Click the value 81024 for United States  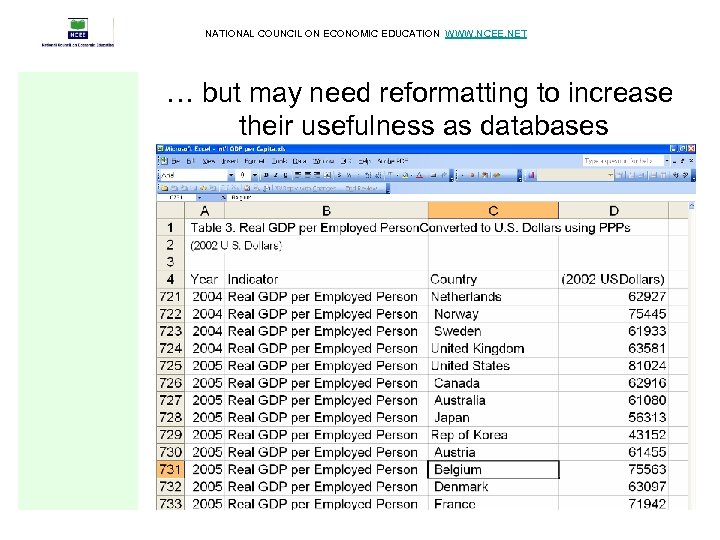tap(613, 366)
